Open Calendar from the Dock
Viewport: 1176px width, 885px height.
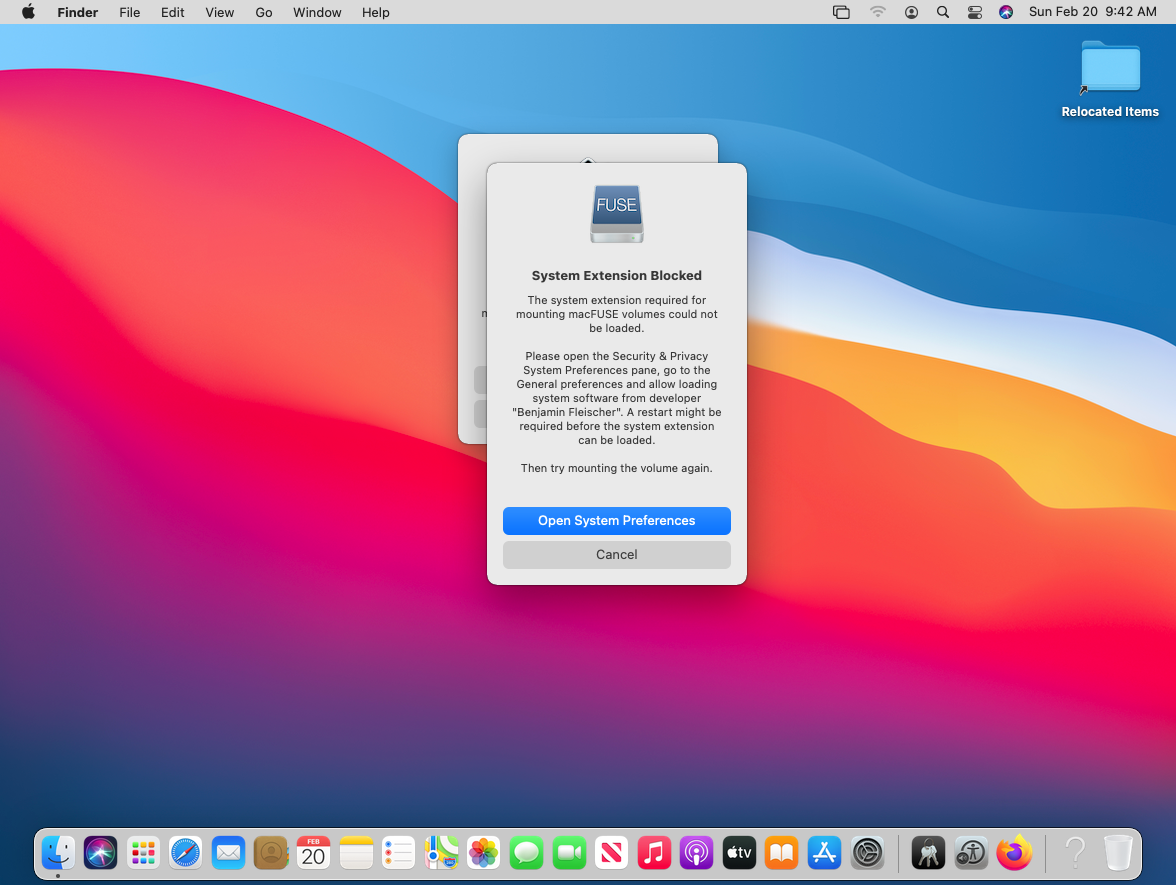click(314, 853)
